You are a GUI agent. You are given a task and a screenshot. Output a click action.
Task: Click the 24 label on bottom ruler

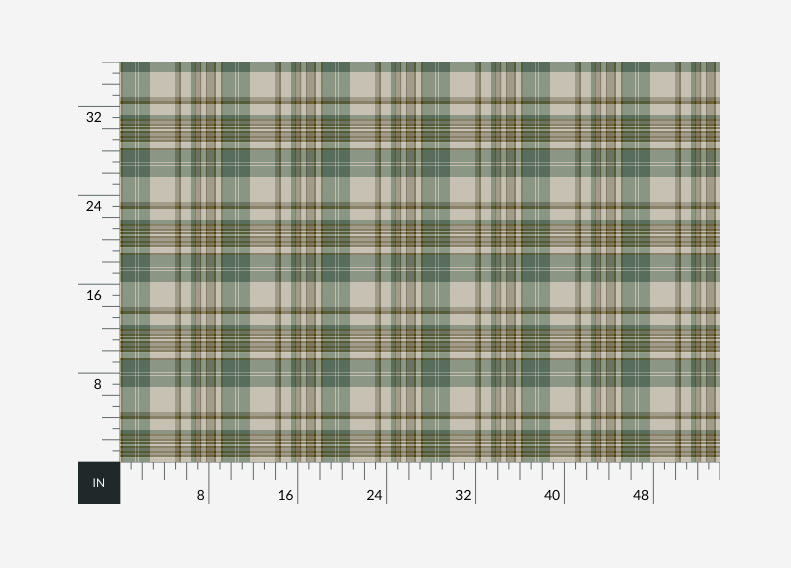coord(374,495)
